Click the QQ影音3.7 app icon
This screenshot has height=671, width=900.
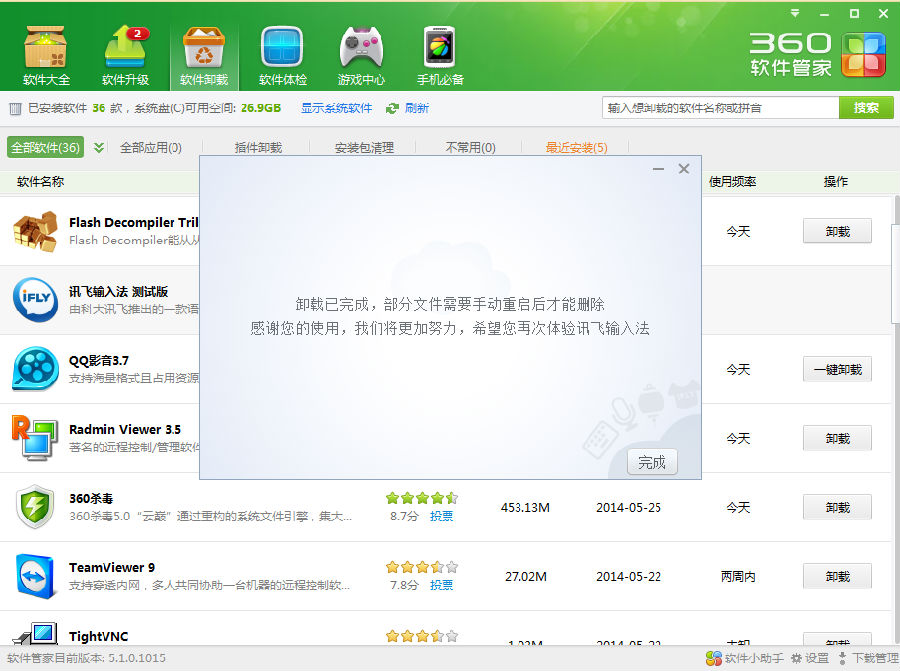pyautogui.click(x=35, y=369)
